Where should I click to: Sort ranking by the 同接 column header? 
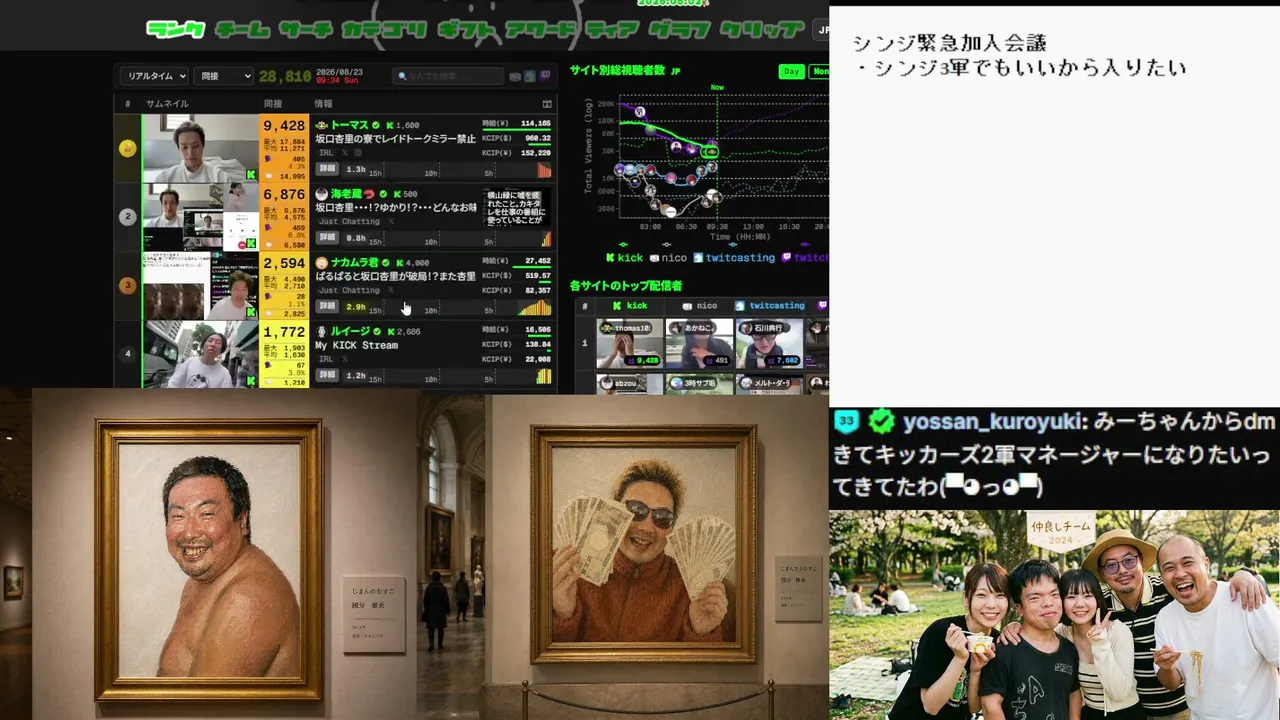(x=273, y=104)
